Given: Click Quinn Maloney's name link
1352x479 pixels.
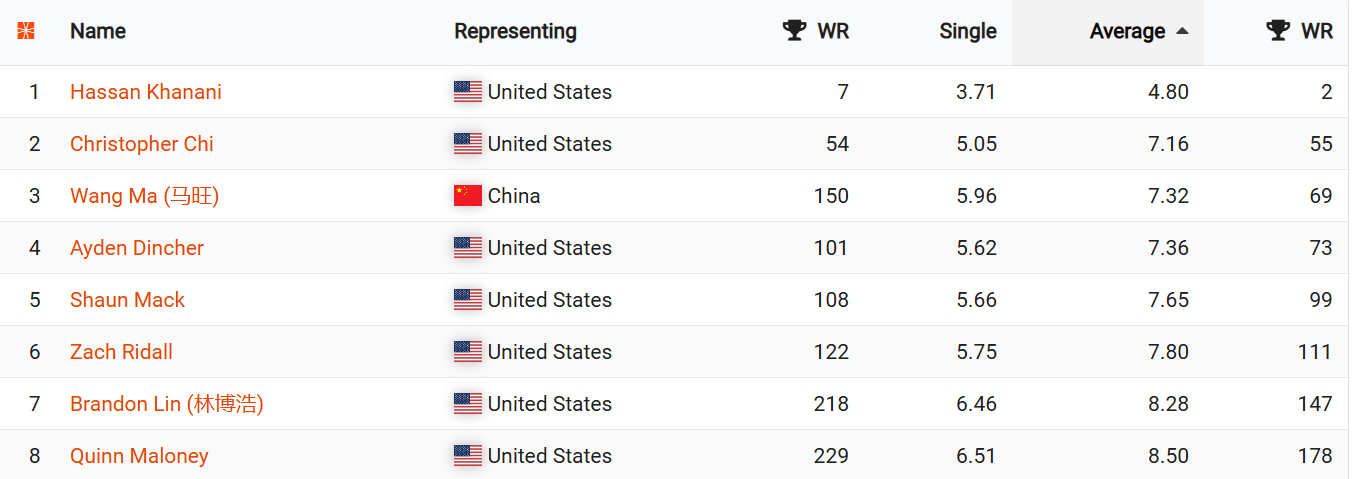Looking at the screenshot, I should (139, 456).
